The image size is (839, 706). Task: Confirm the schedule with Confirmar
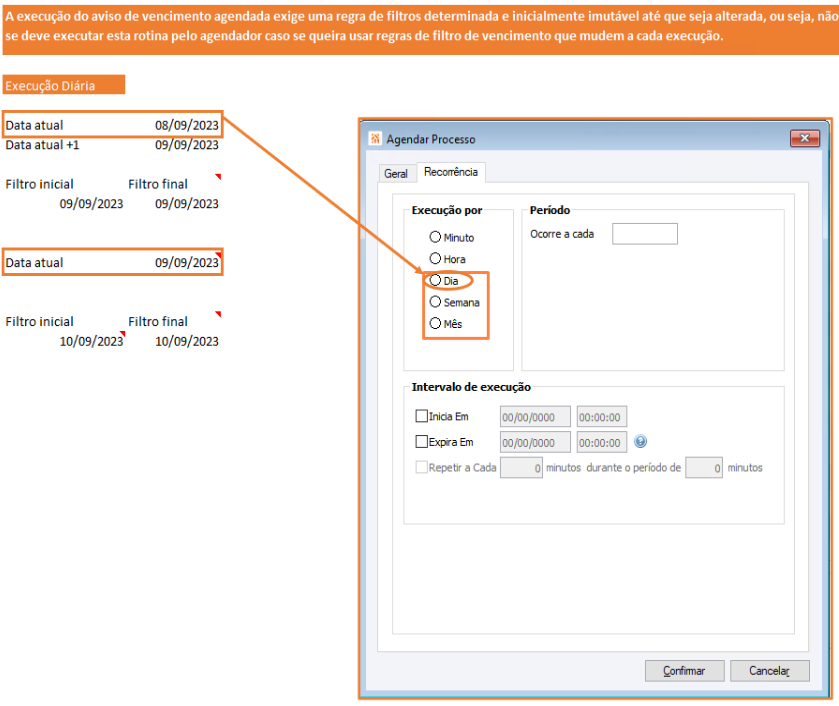pos(684,671)
